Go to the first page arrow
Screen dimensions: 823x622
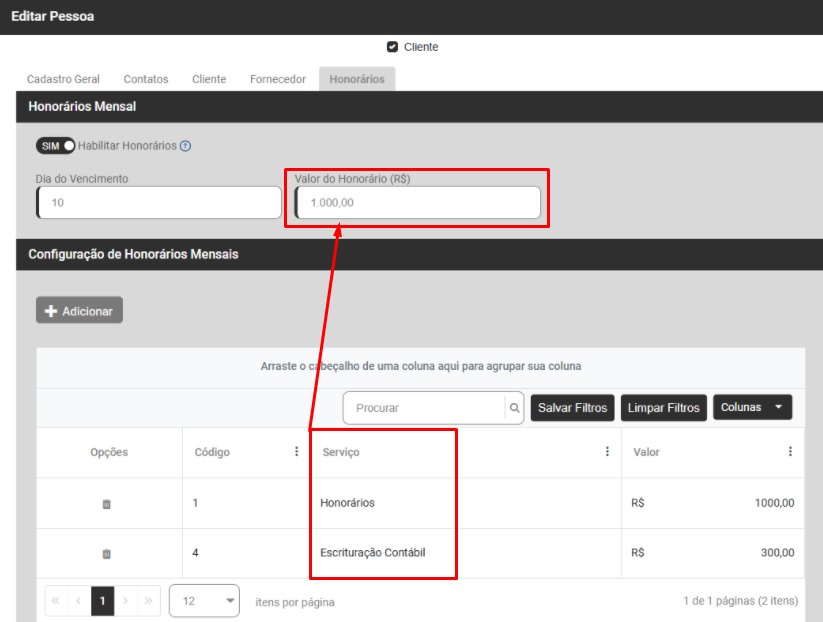(x=55, y=601)
